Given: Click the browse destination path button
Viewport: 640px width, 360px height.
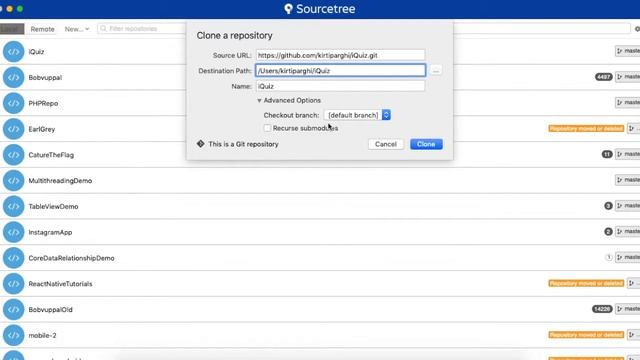Looking at the screenshot, I should point(436,71).
